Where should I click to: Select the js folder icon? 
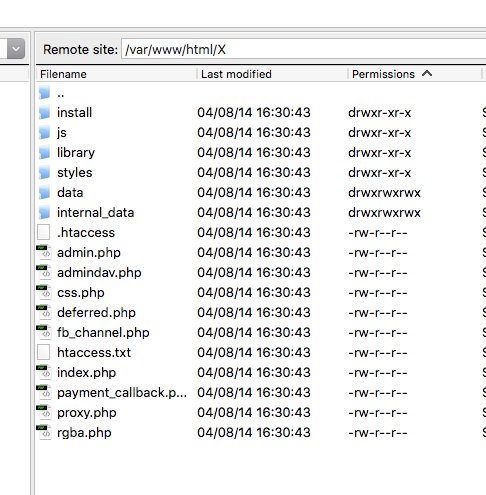point(44,132)
